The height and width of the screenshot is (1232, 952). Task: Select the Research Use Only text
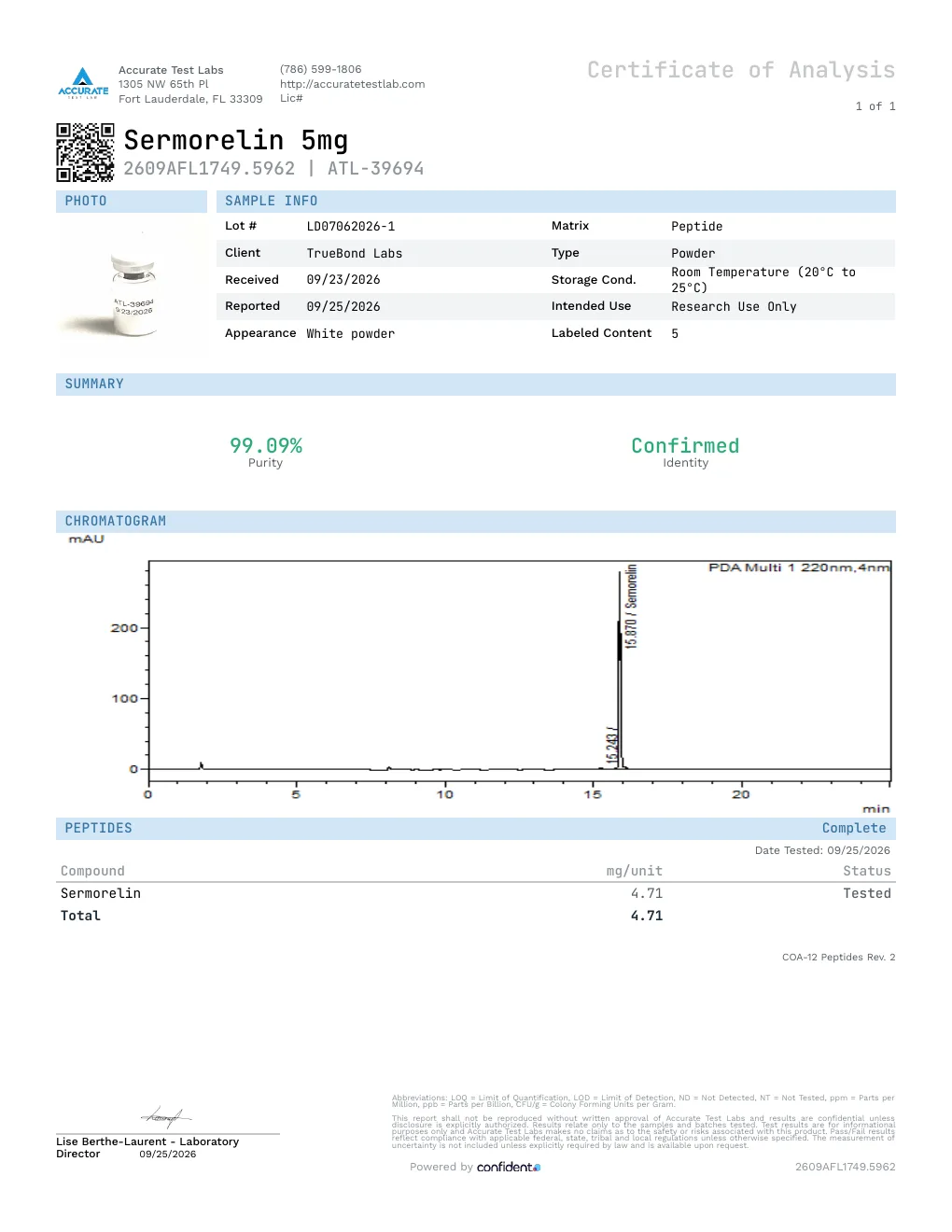tap(734, 307)
